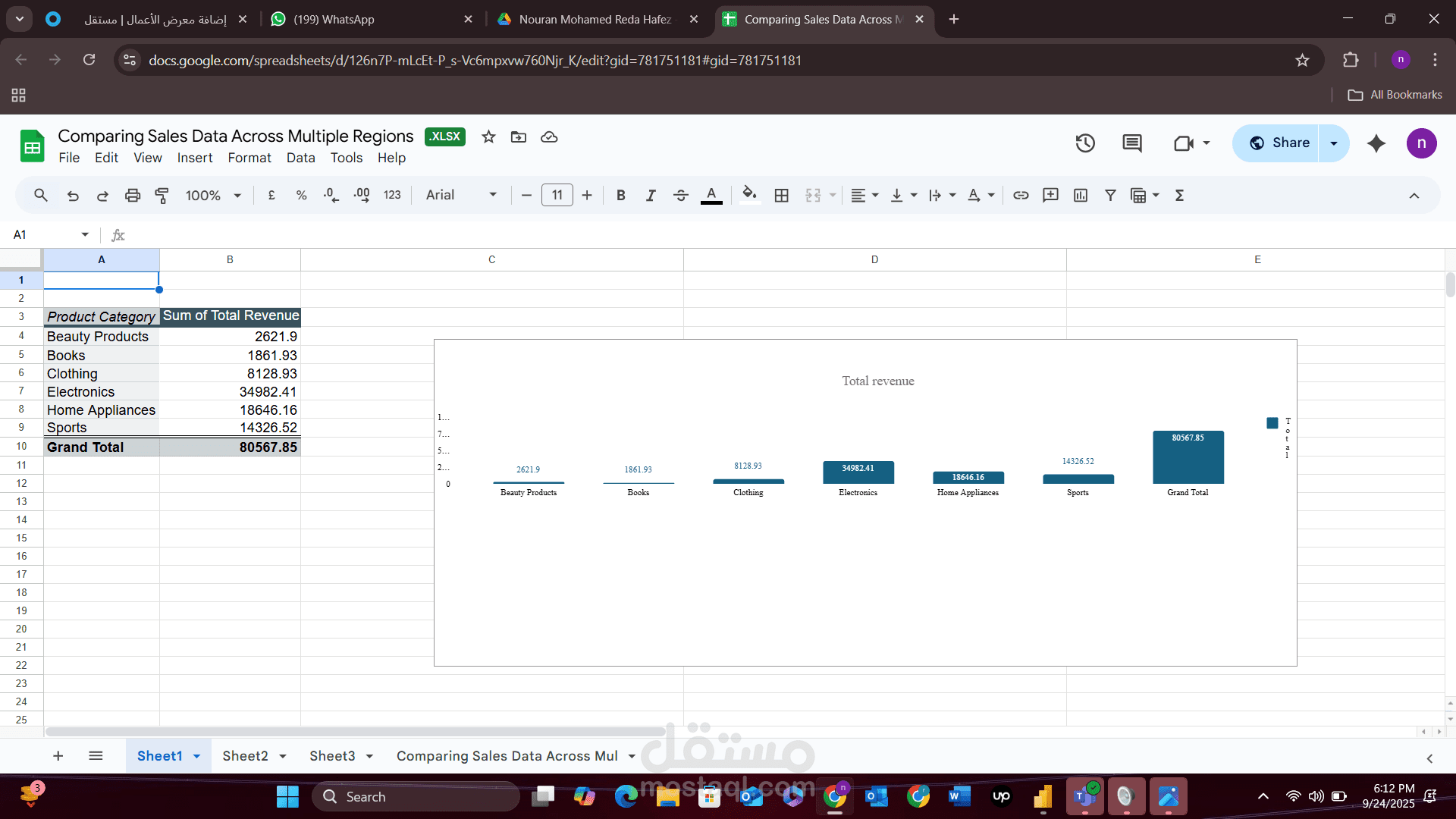The image size is (1456, 819).
Task: Open the fill colour picker
Action: [749, 196]
